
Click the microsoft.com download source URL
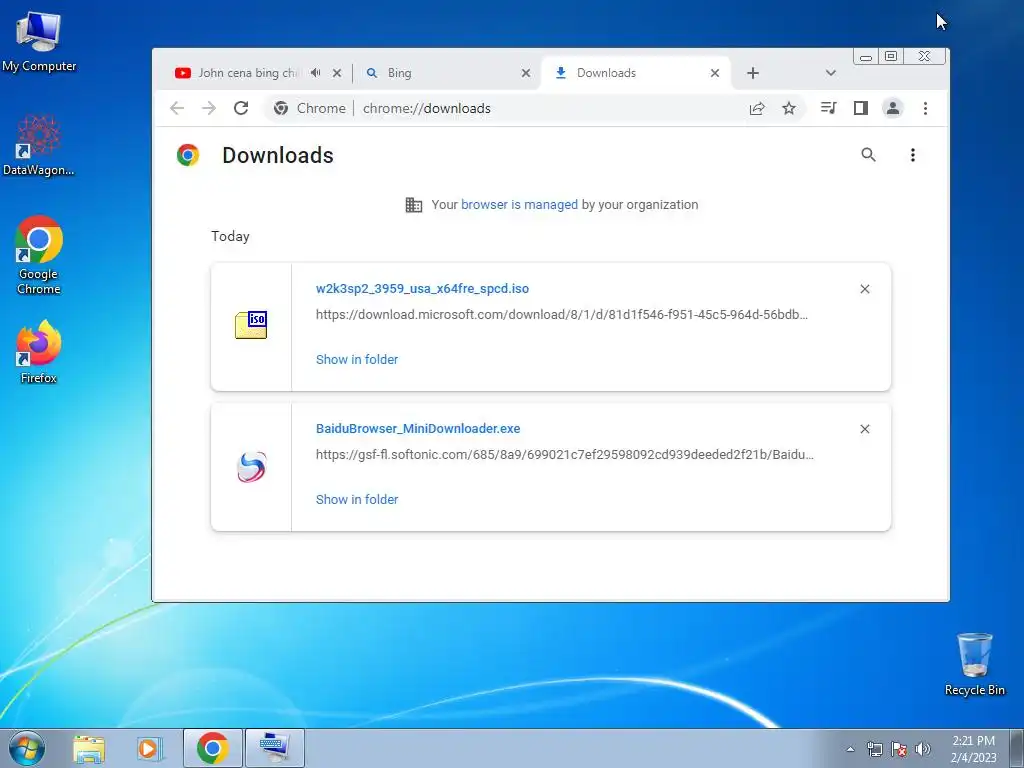click(x=562, y=315)
